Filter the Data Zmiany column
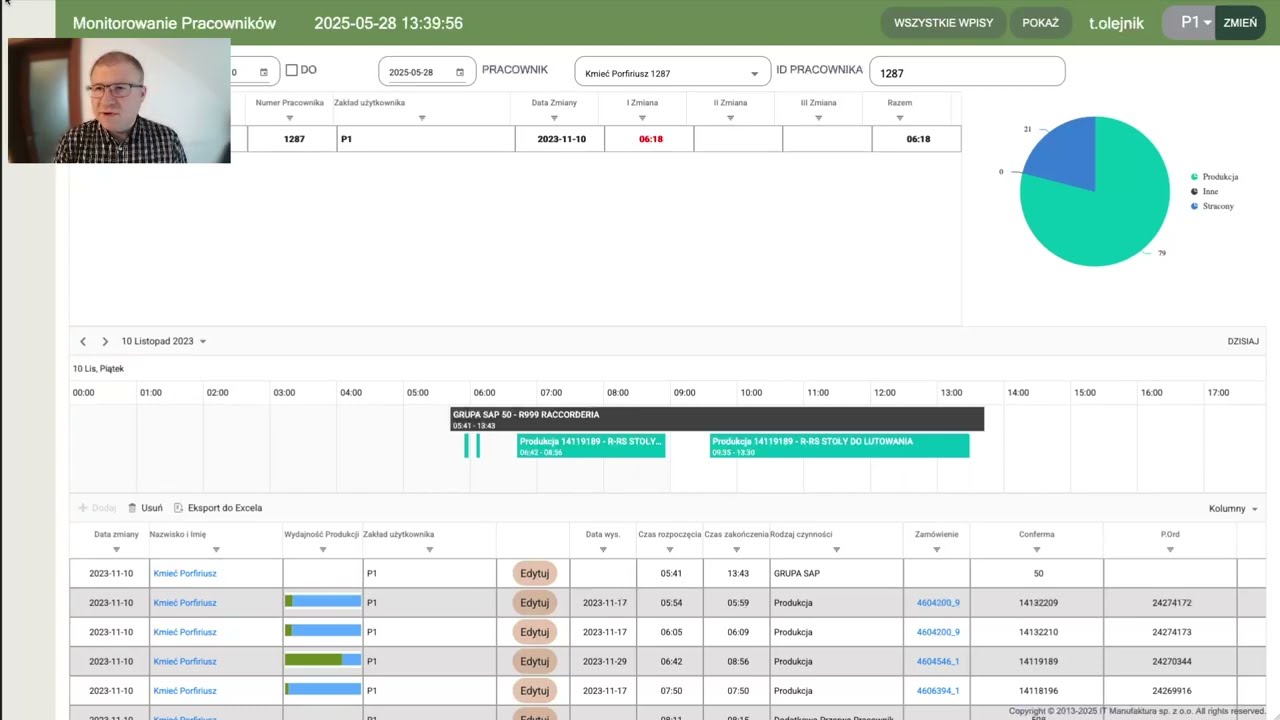1280x720 pixels. click(x=554, y=118)
